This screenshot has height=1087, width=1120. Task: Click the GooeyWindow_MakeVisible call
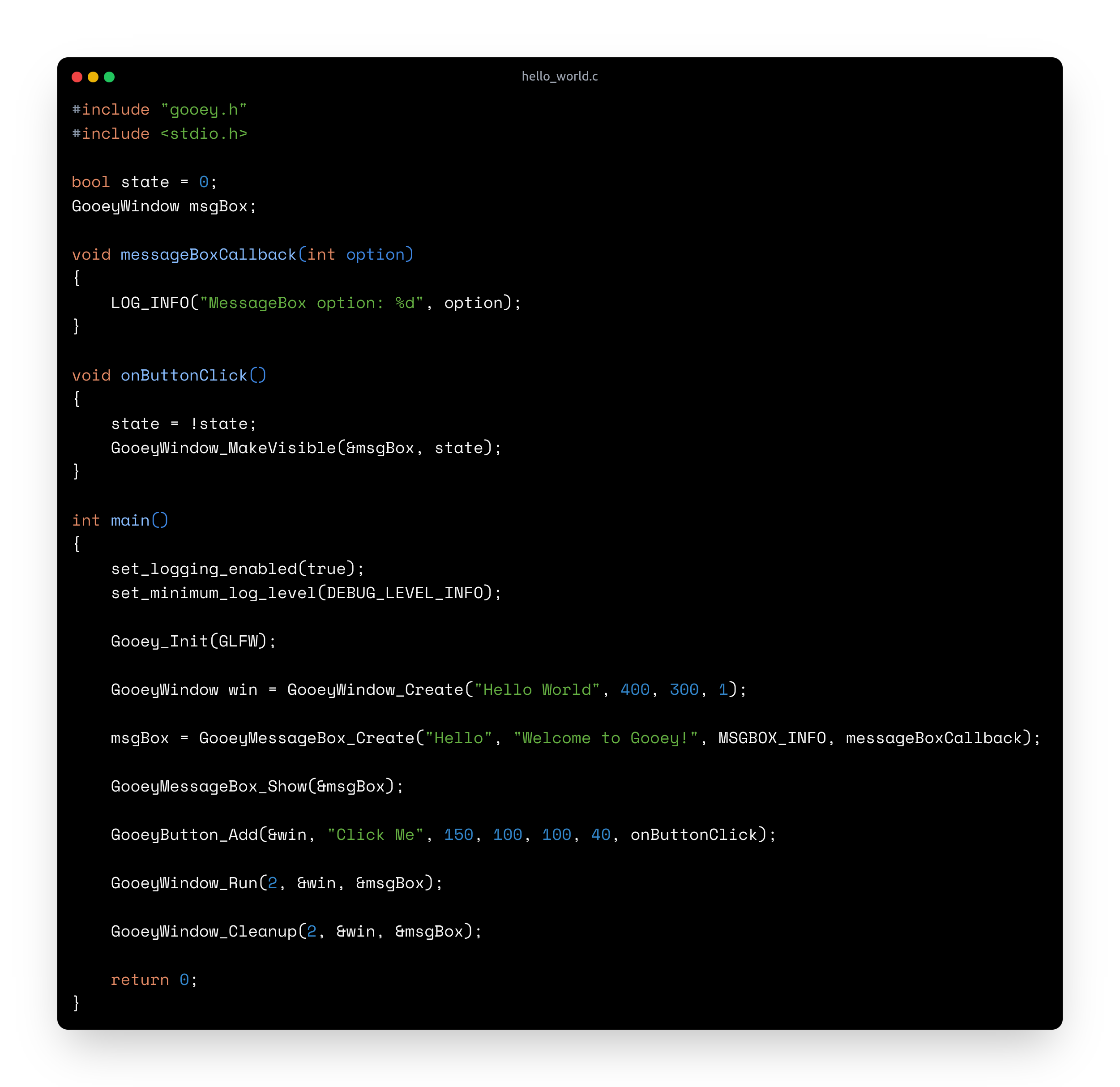[x=306, y=448]
